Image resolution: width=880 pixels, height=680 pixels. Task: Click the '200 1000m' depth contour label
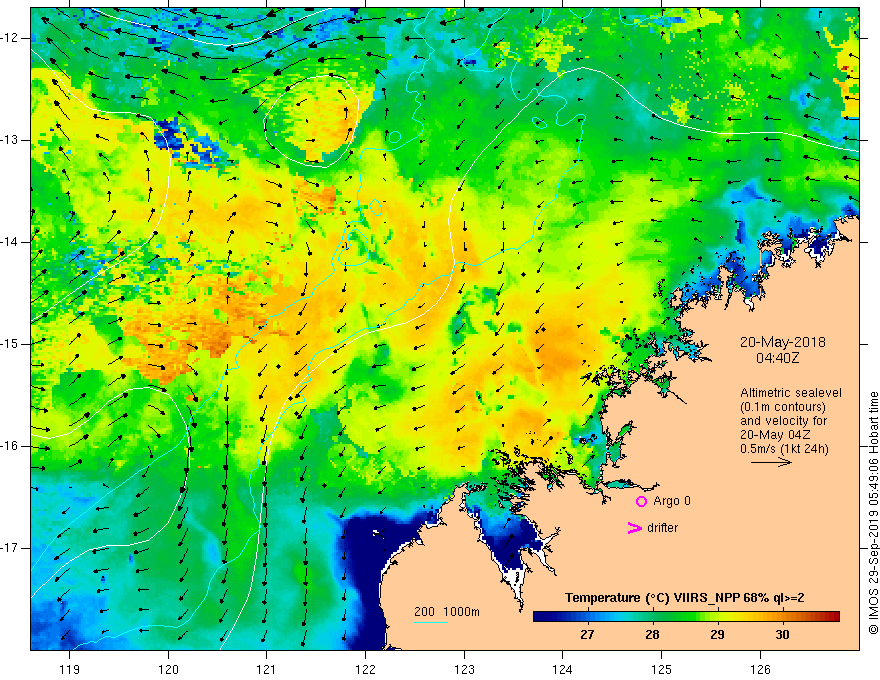447,612
